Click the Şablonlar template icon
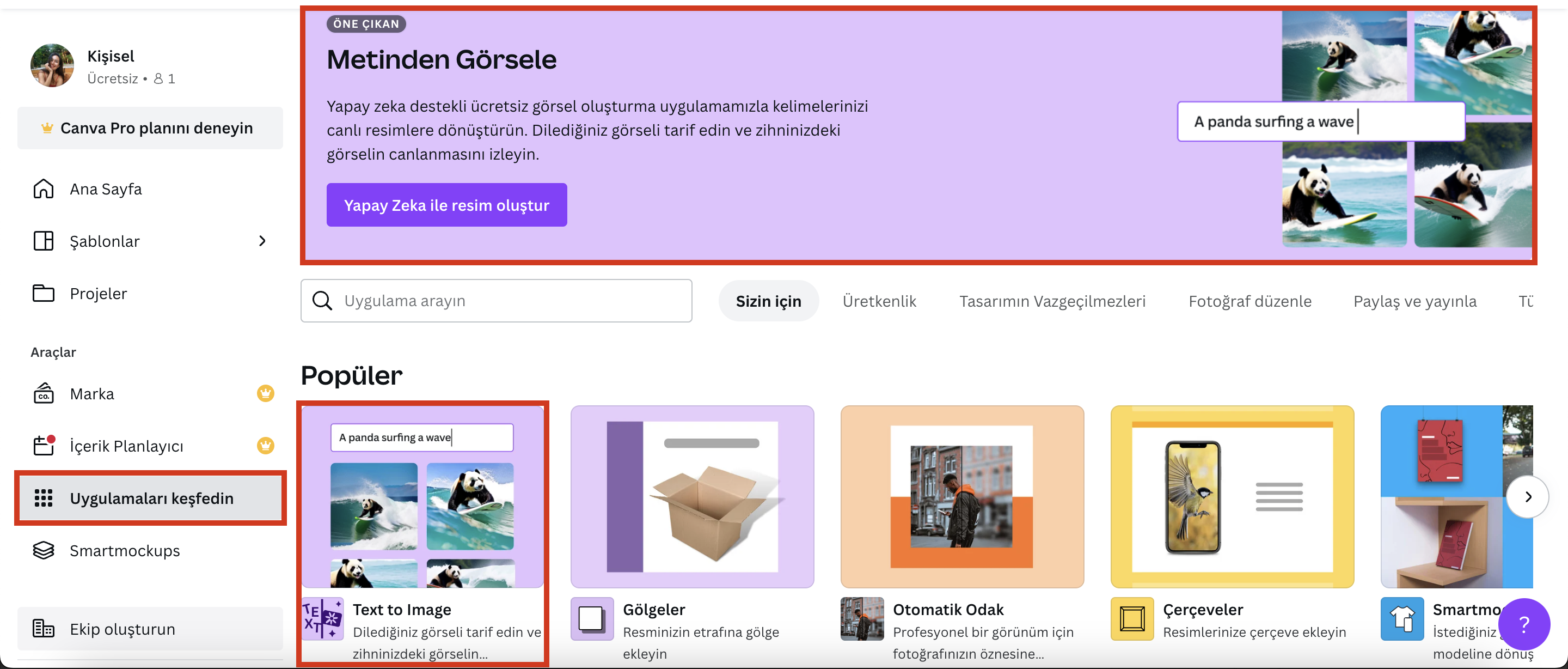 (43, 241)
